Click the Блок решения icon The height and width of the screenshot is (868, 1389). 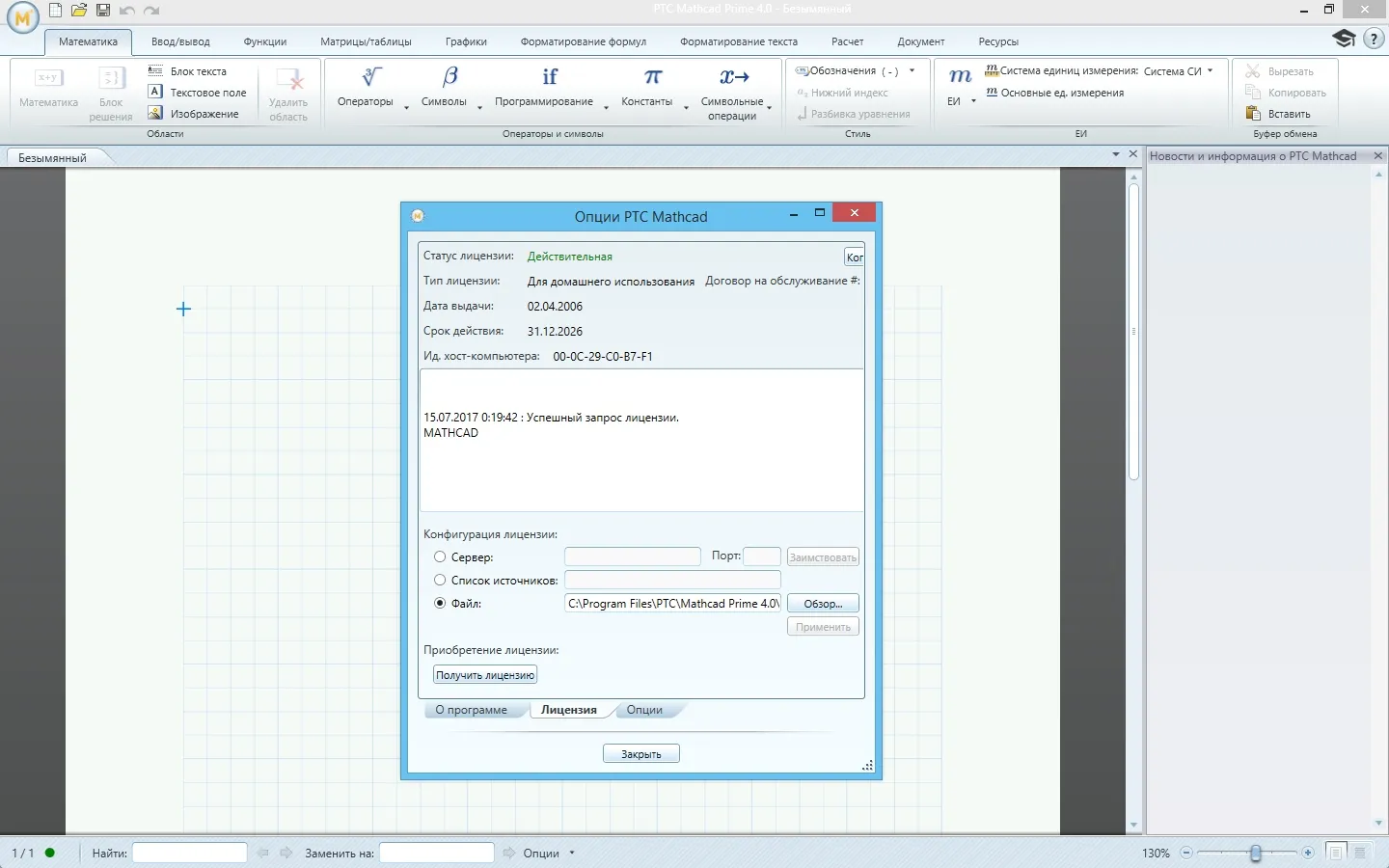pos(112,78)
